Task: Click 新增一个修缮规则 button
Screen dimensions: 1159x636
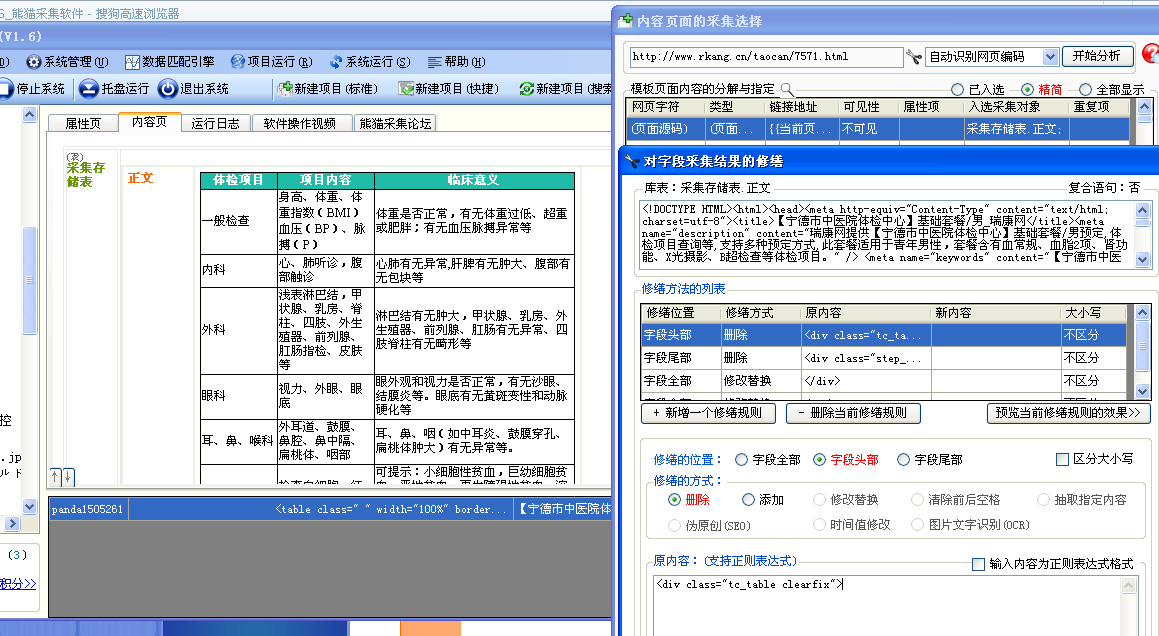Action: 708,413
